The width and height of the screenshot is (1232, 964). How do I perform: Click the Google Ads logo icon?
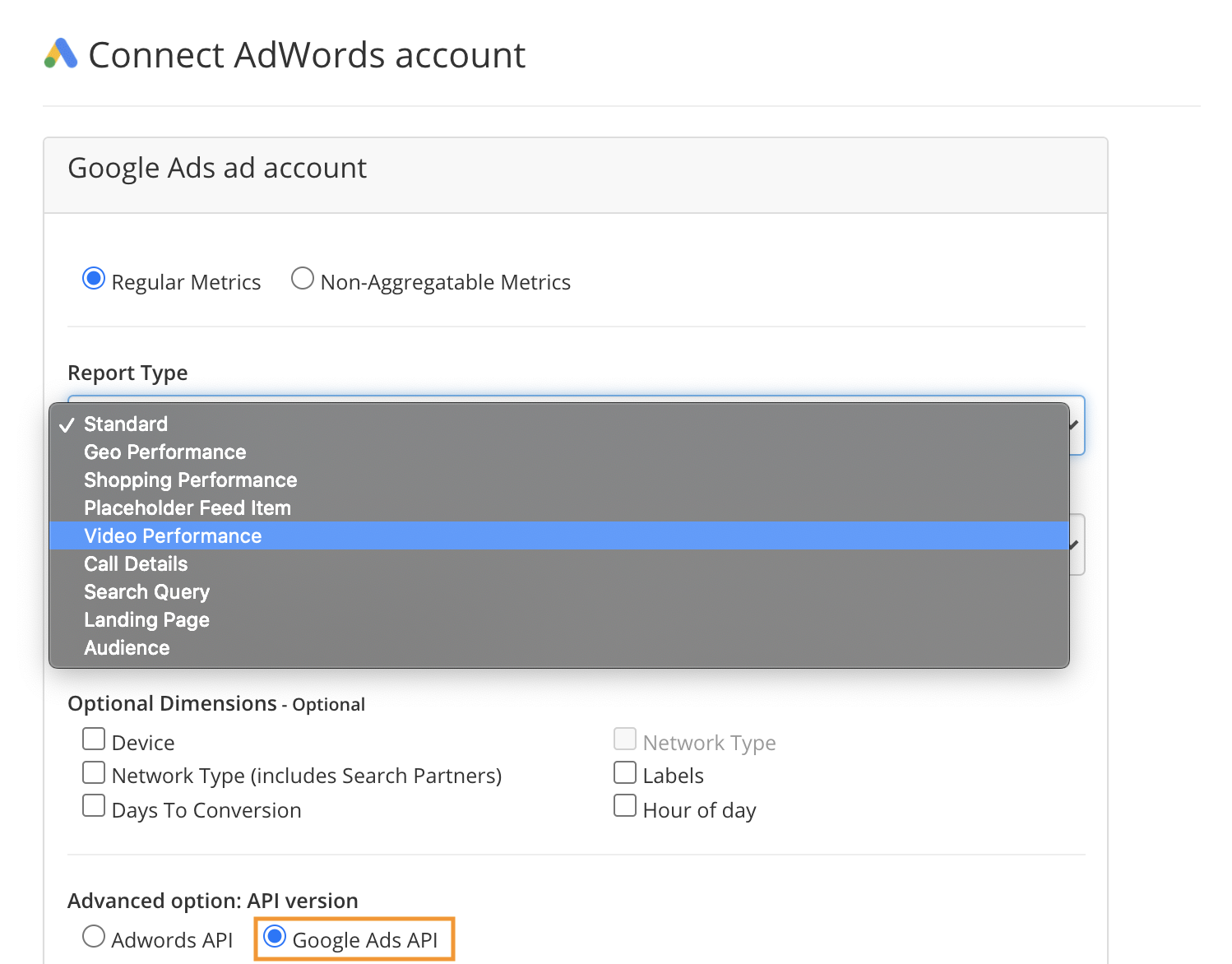(x=61, y=54)
